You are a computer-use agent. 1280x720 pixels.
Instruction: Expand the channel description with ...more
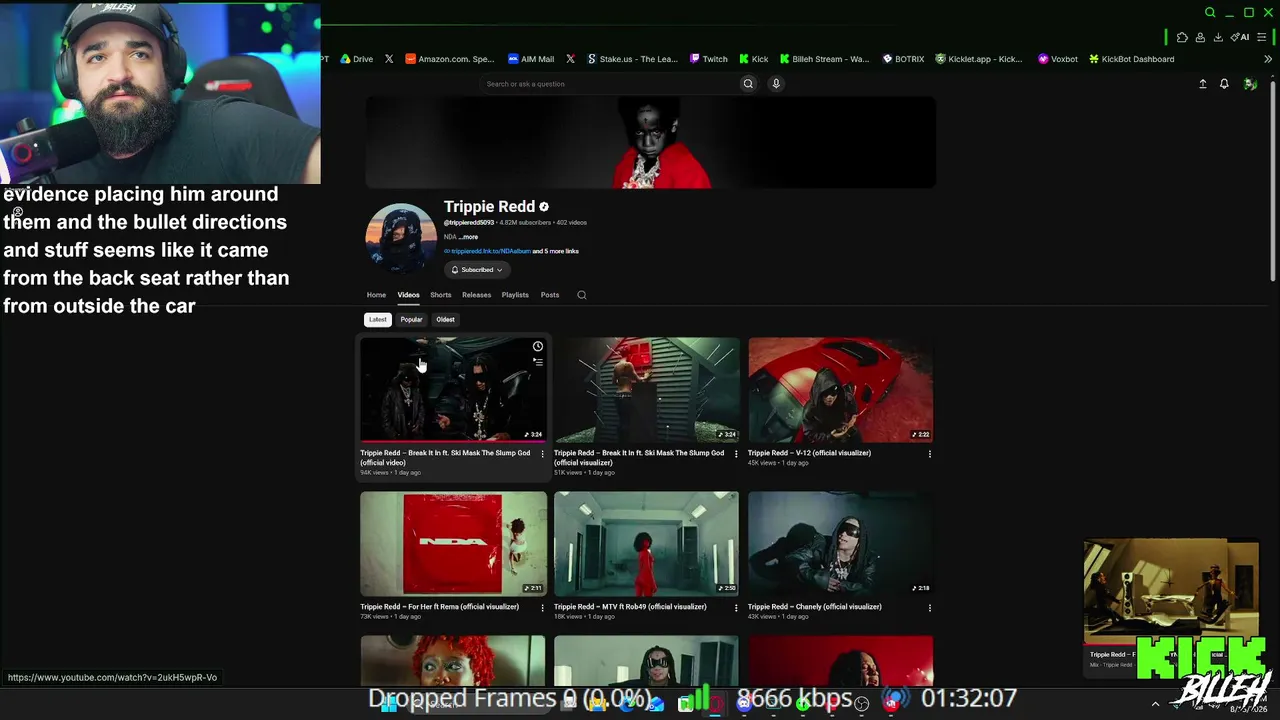[x=468, y=237]
